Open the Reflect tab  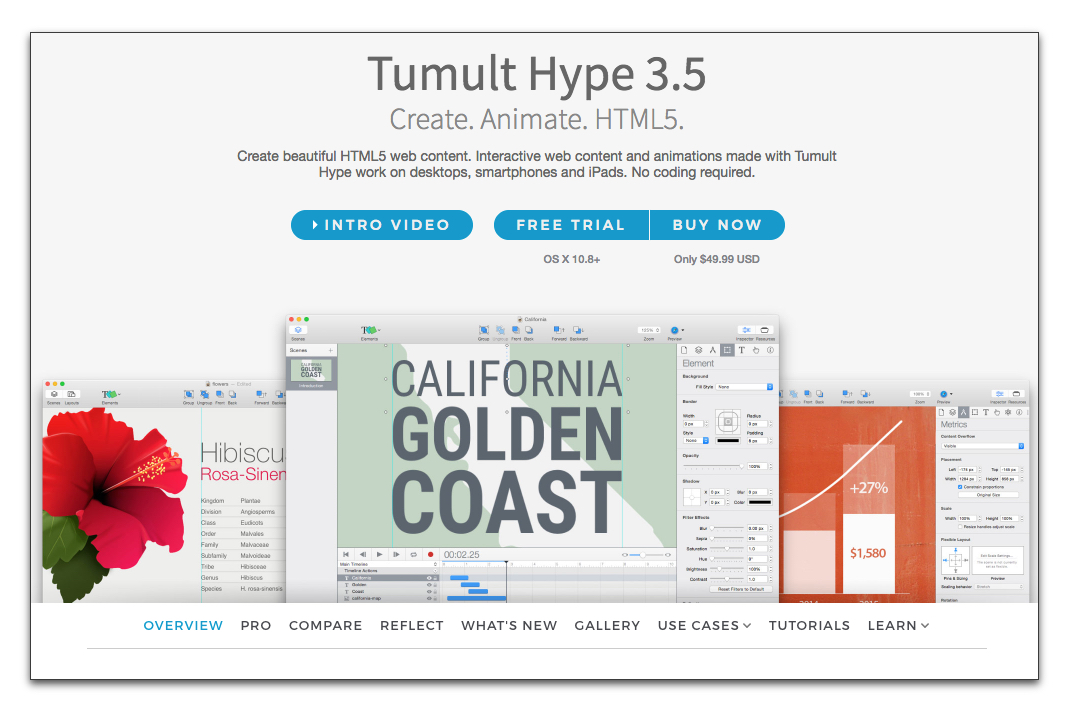point(411,625)
